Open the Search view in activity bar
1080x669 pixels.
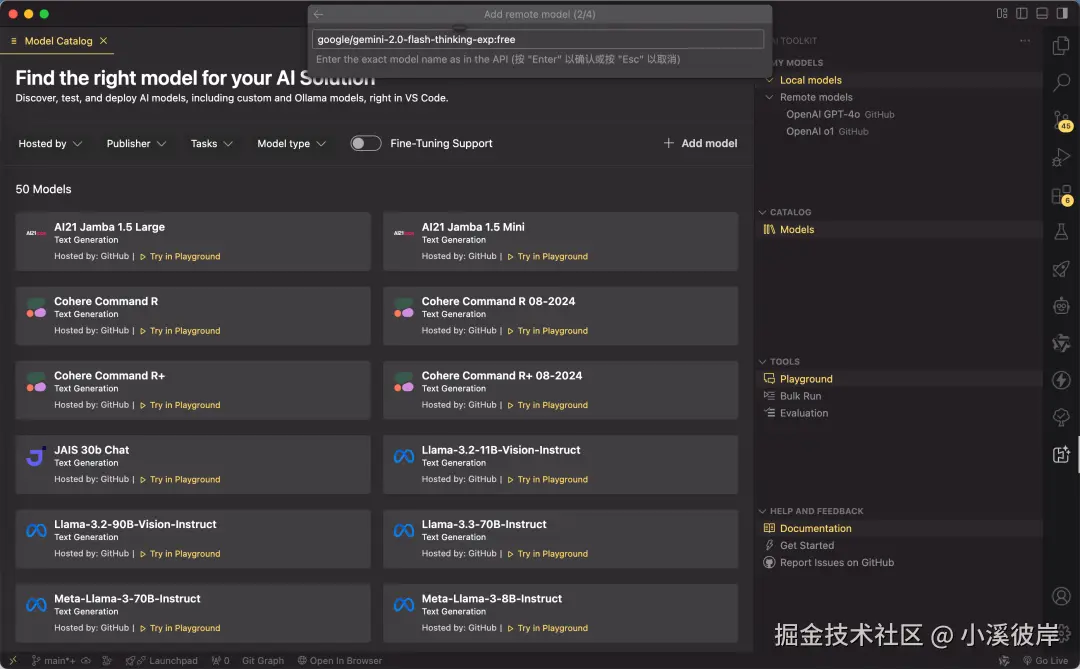pyautogui.click(x=1061, y=82)
